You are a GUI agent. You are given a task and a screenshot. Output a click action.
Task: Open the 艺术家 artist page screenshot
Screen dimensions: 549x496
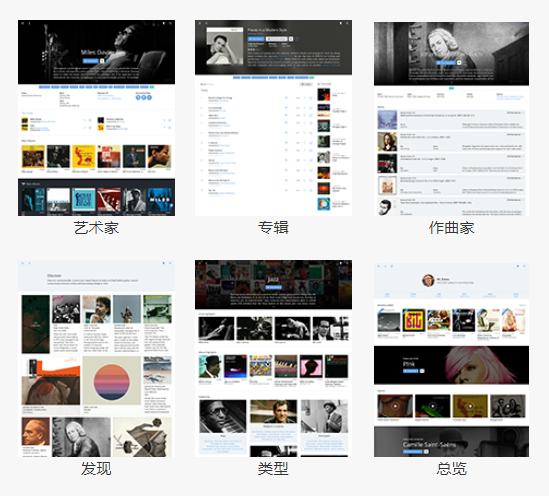96,118
